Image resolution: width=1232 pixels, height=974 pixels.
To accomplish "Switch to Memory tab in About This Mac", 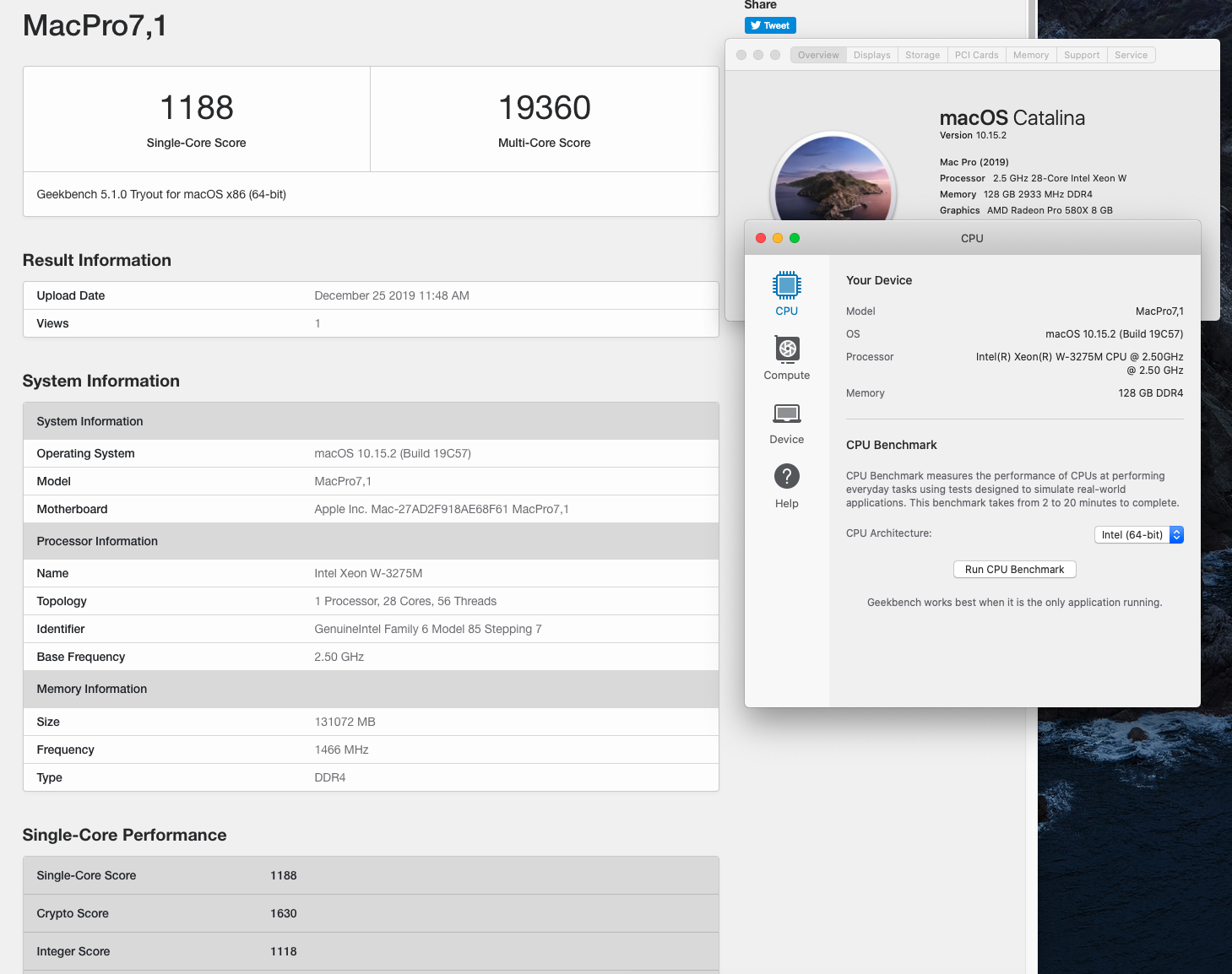I will (1031, 55).
